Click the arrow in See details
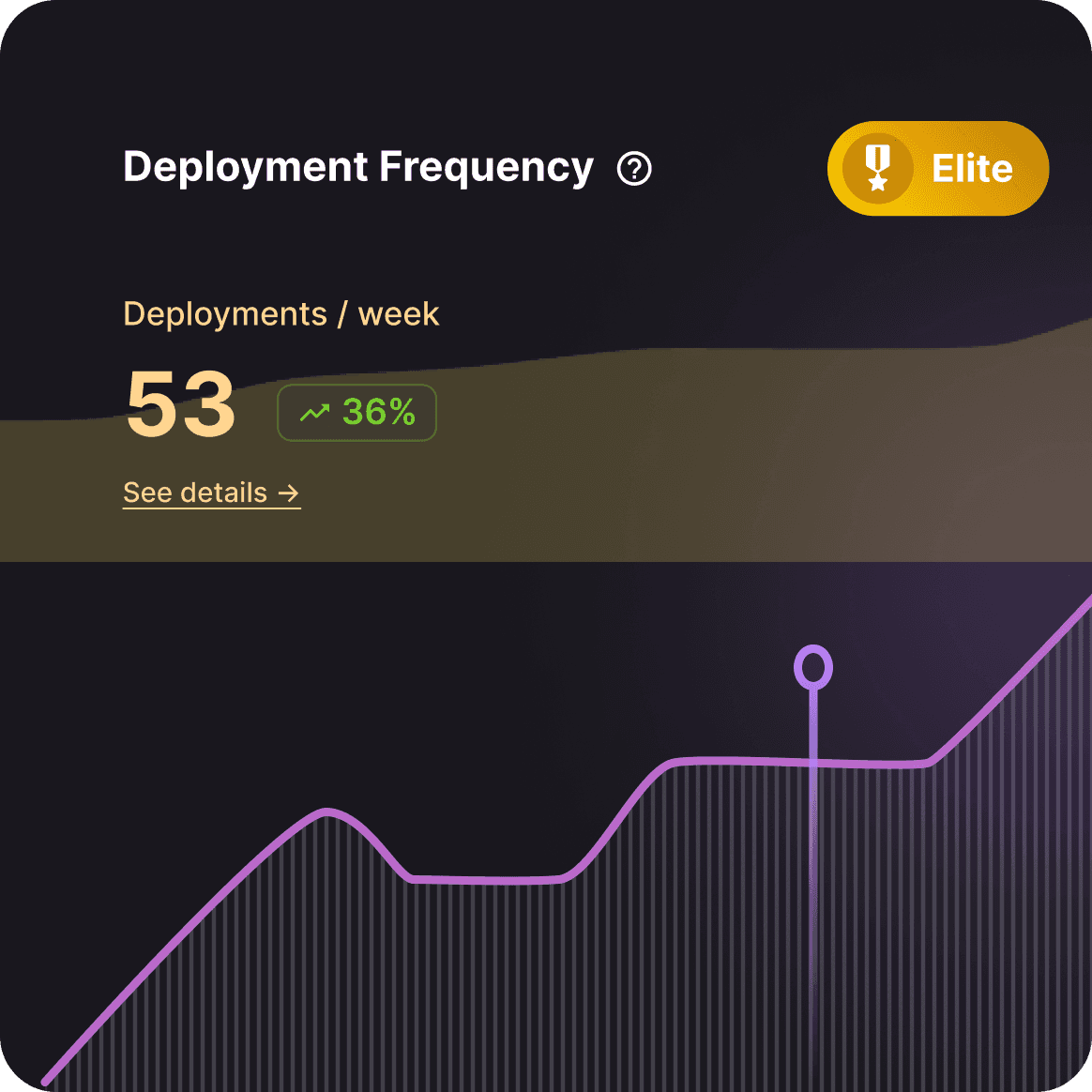Viewport: 1092px width, 1092px height. 288,493
